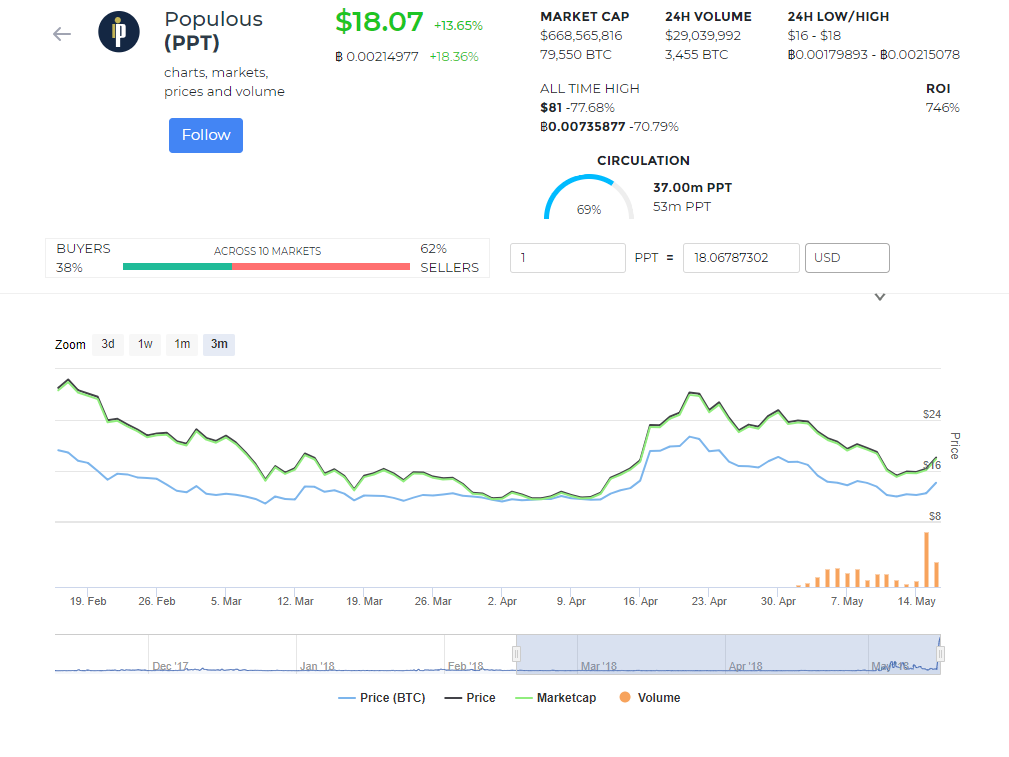Click the ACROSS 10 MARKETS label

point(267,251)
